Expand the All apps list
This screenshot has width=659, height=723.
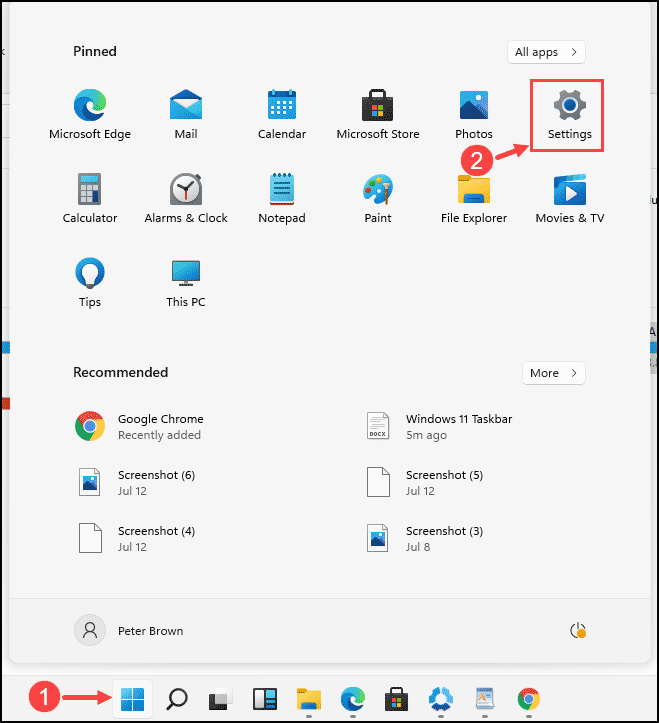click(x=546, y=52)
